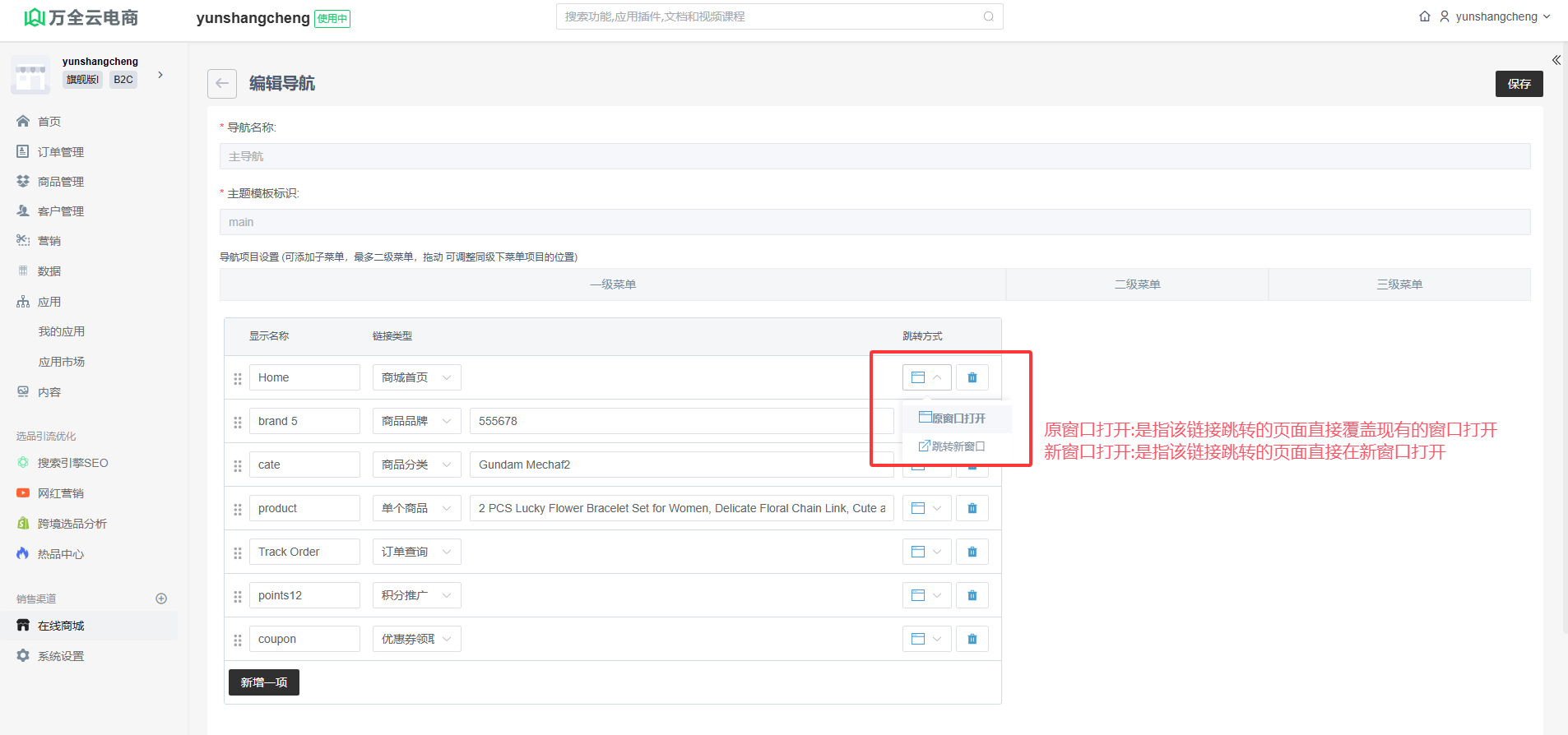Expand the yunshangcheng store switcher arrow
Screen dimensions: 1568x735
[160, 75]
